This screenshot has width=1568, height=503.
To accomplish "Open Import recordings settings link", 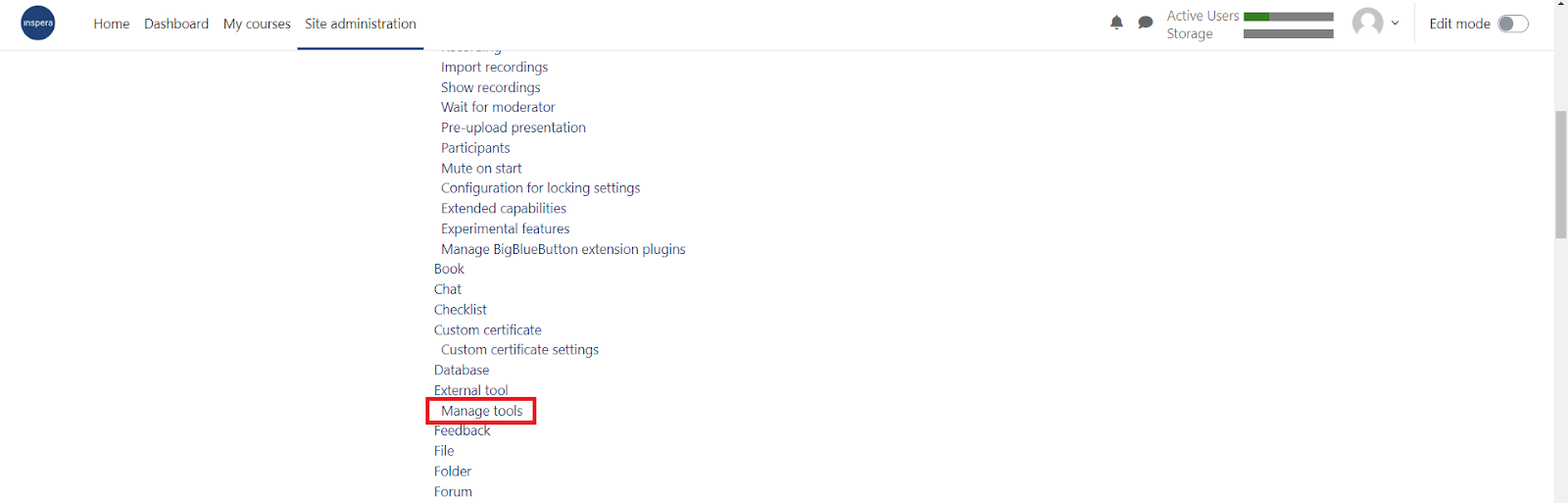I will (494, 67).
